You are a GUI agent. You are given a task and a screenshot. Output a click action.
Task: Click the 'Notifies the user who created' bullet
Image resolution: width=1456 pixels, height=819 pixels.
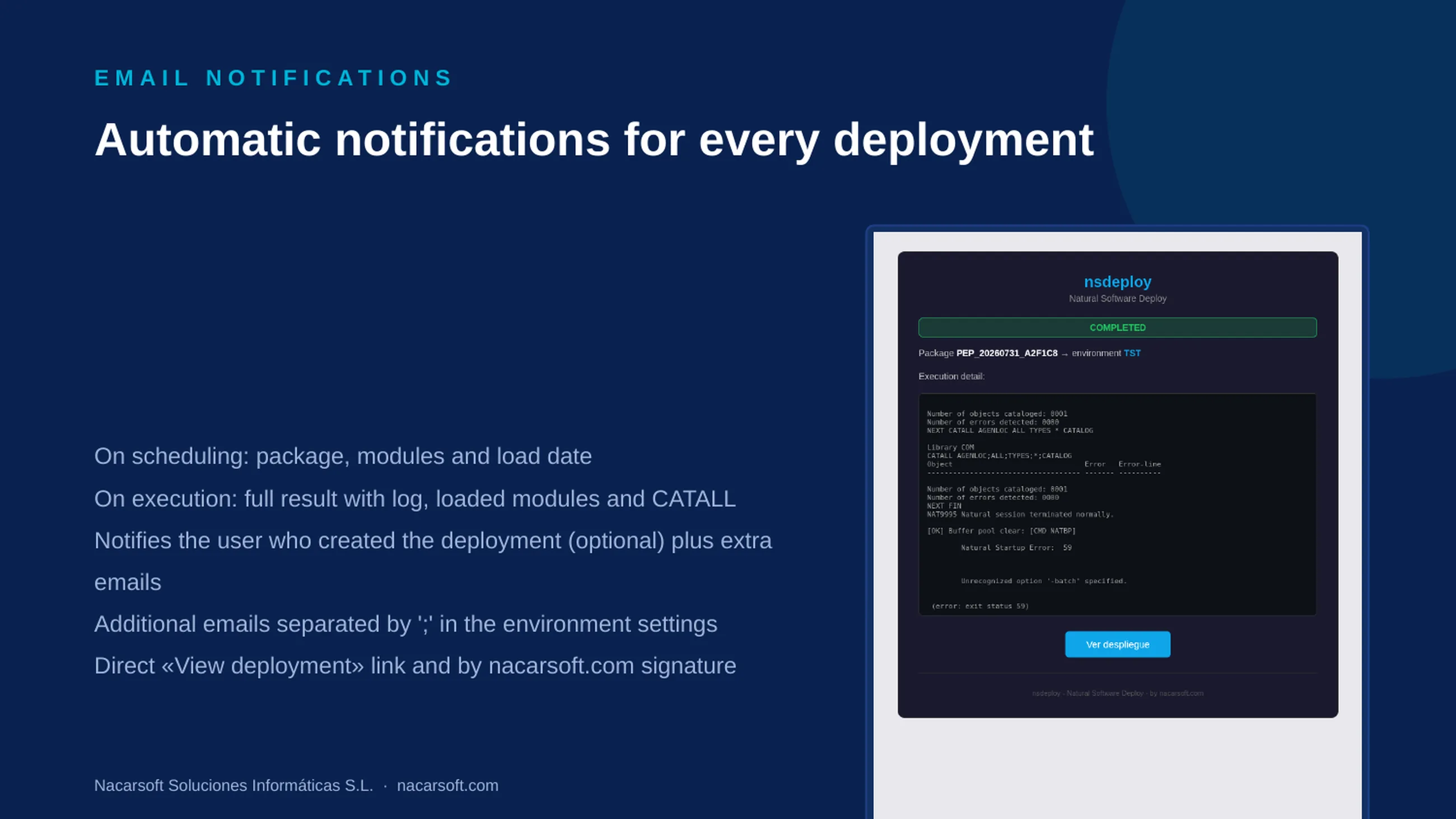tap(433, 561)
